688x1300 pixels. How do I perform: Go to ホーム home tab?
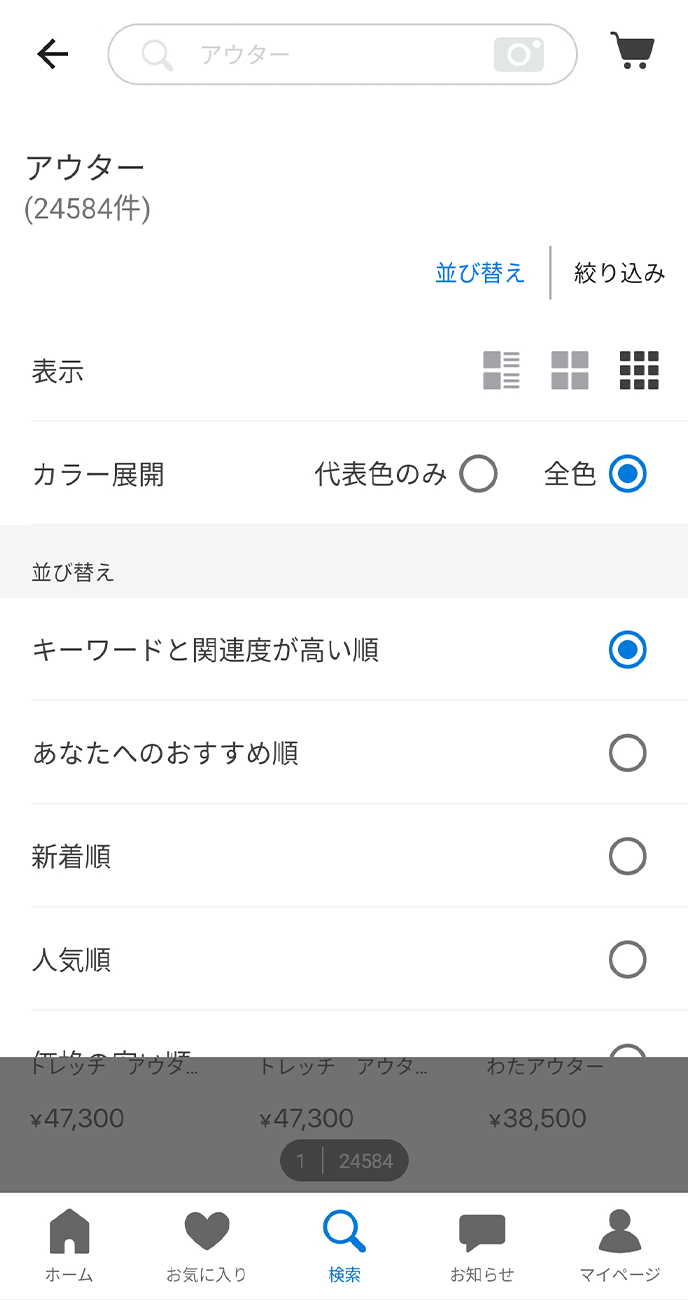coord(69,1244)
